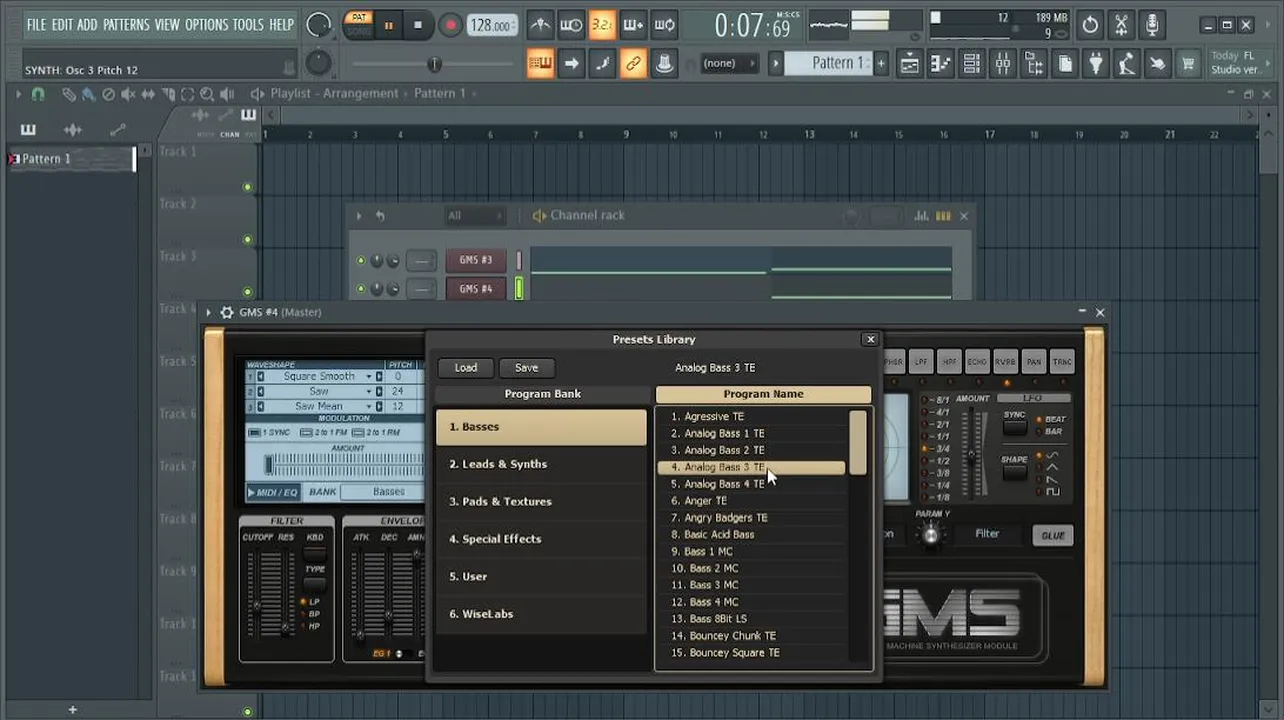
Task: Open GMS #4 plugin window menu arrow
Action: [x=209, y=312]
